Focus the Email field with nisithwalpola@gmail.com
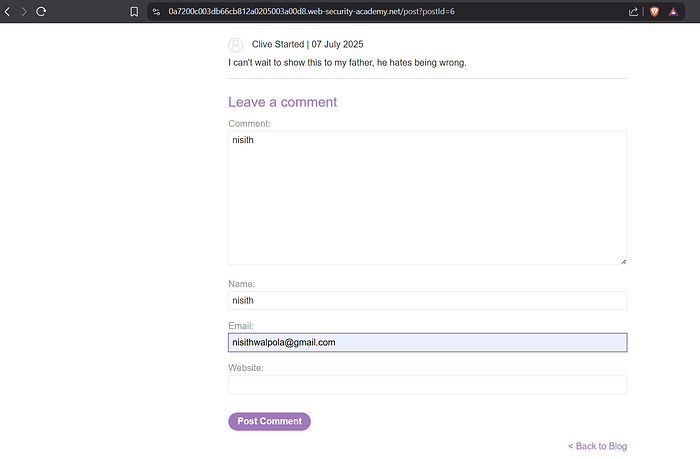 (x=427, y=342)
